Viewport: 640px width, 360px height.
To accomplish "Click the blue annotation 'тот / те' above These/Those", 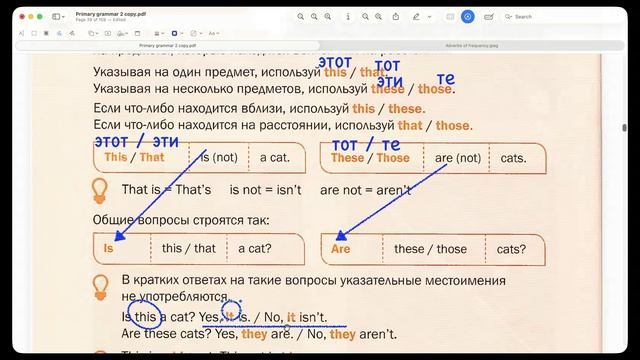I will (366, 144).
